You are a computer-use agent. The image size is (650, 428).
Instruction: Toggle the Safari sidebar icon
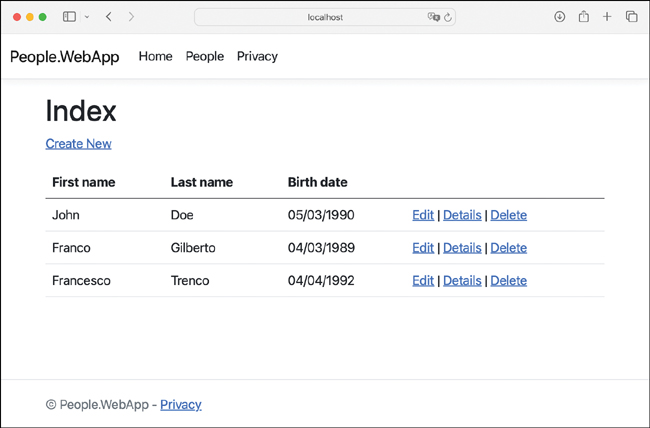69,17
